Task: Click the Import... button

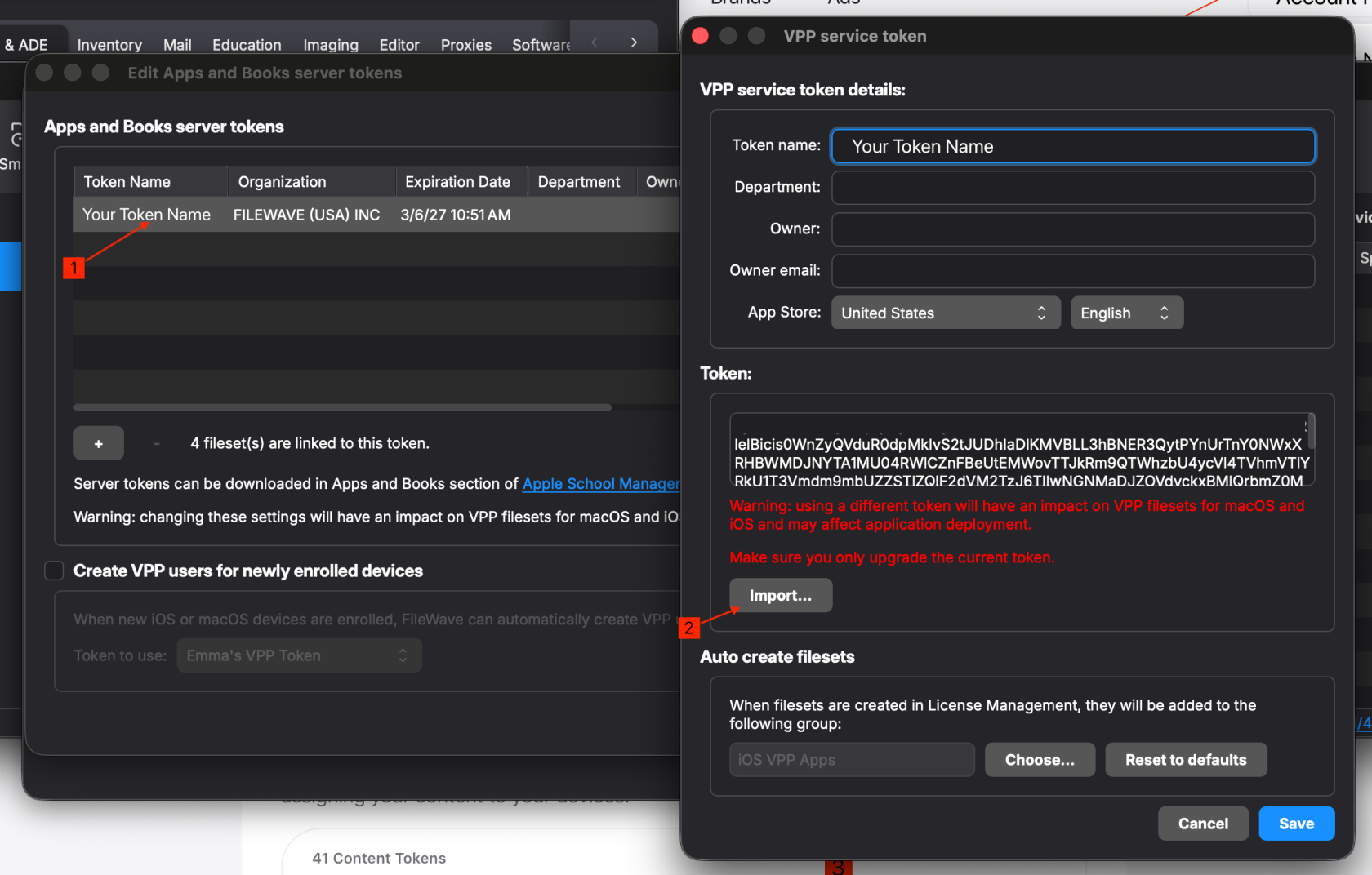Action: [781, 595]
